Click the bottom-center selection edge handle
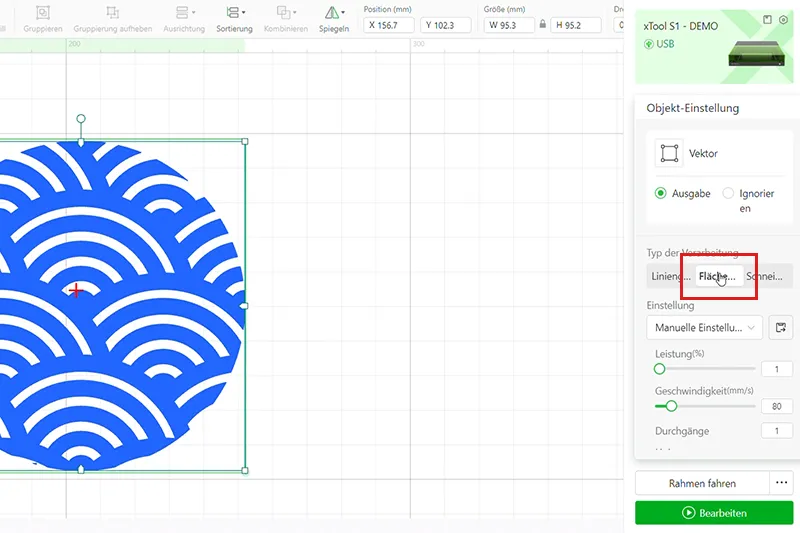 pos(81,469)
